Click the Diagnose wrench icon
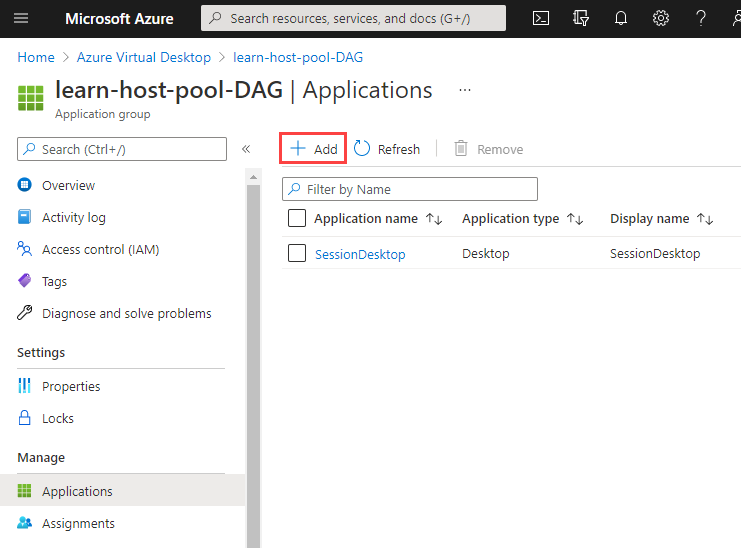Image resolution: width=741 pixels, height=548 pixels. pos(25,312)
